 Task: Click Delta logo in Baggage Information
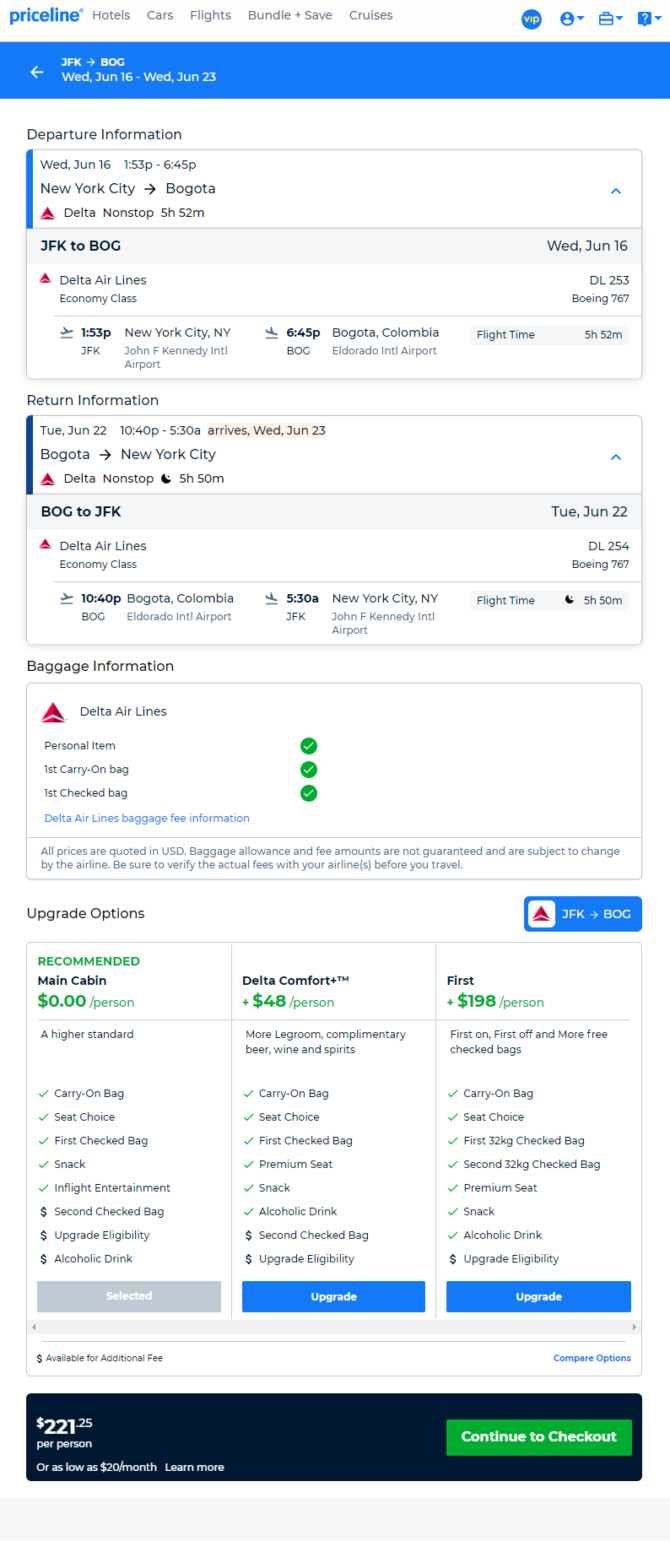click(x=53, y=712)
